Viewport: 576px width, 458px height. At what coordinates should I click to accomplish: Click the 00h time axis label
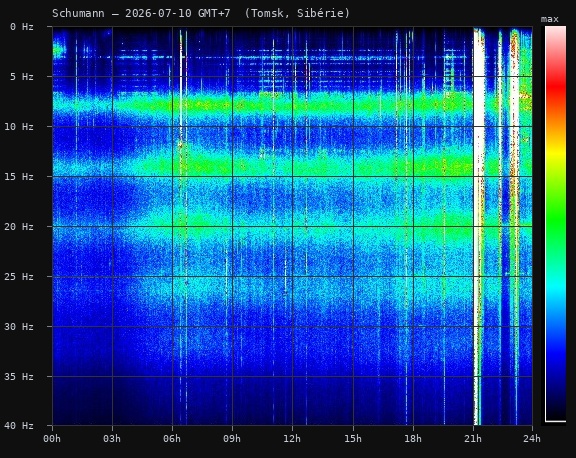[x=52, y=439]
